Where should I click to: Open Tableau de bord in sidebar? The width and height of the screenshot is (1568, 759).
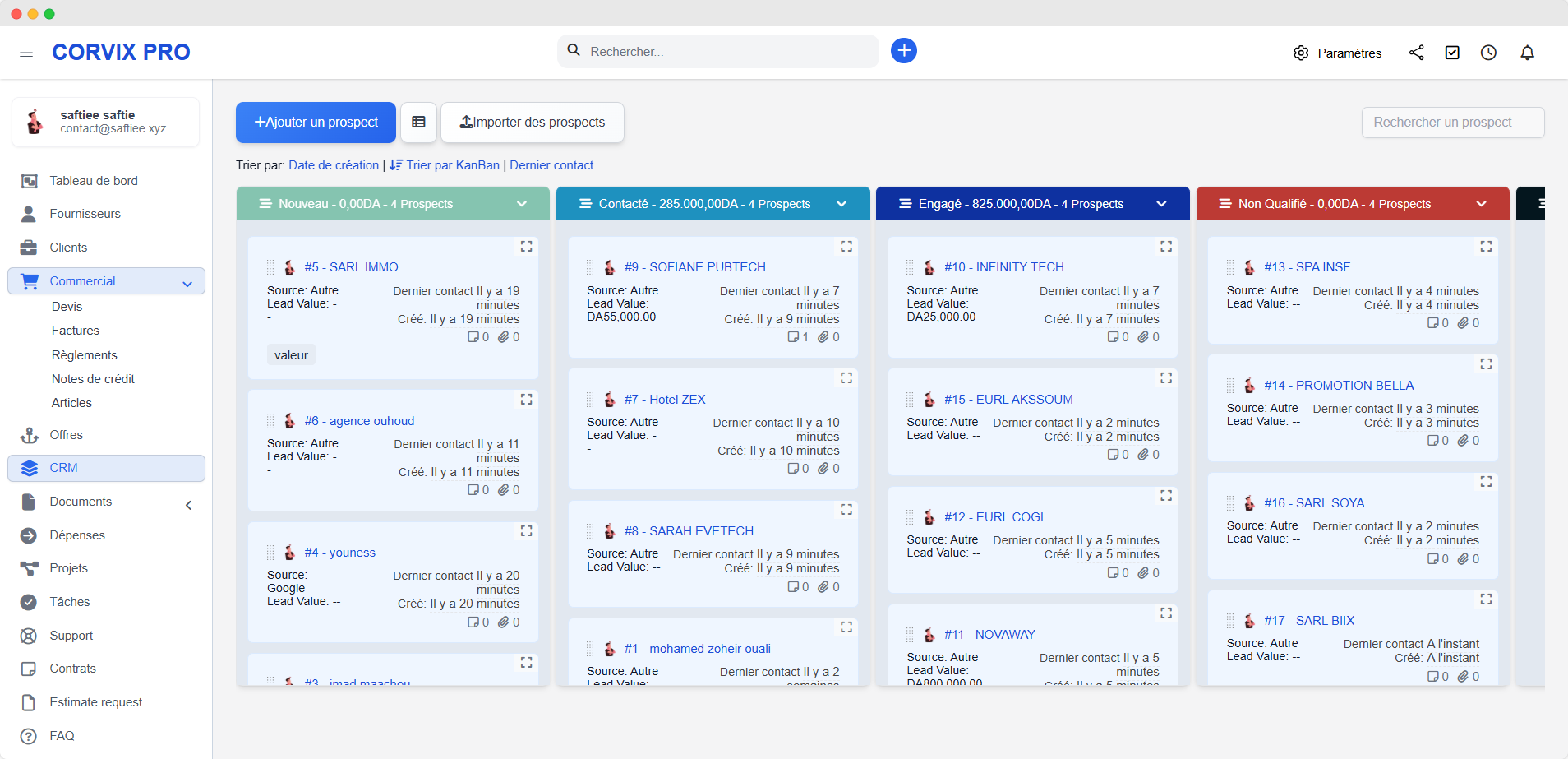(x=94, y=181)
